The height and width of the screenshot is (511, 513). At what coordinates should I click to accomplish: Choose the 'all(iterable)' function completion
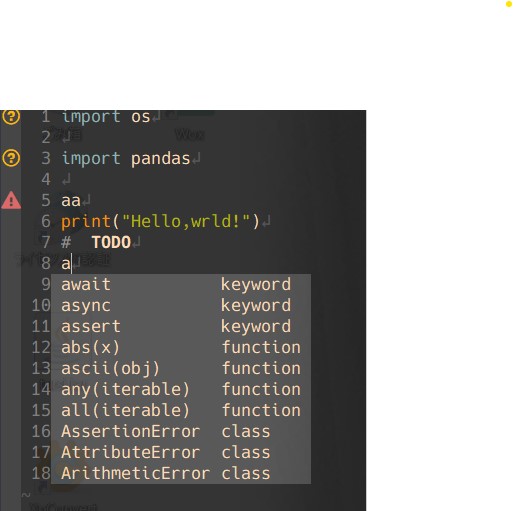(181, 411)
